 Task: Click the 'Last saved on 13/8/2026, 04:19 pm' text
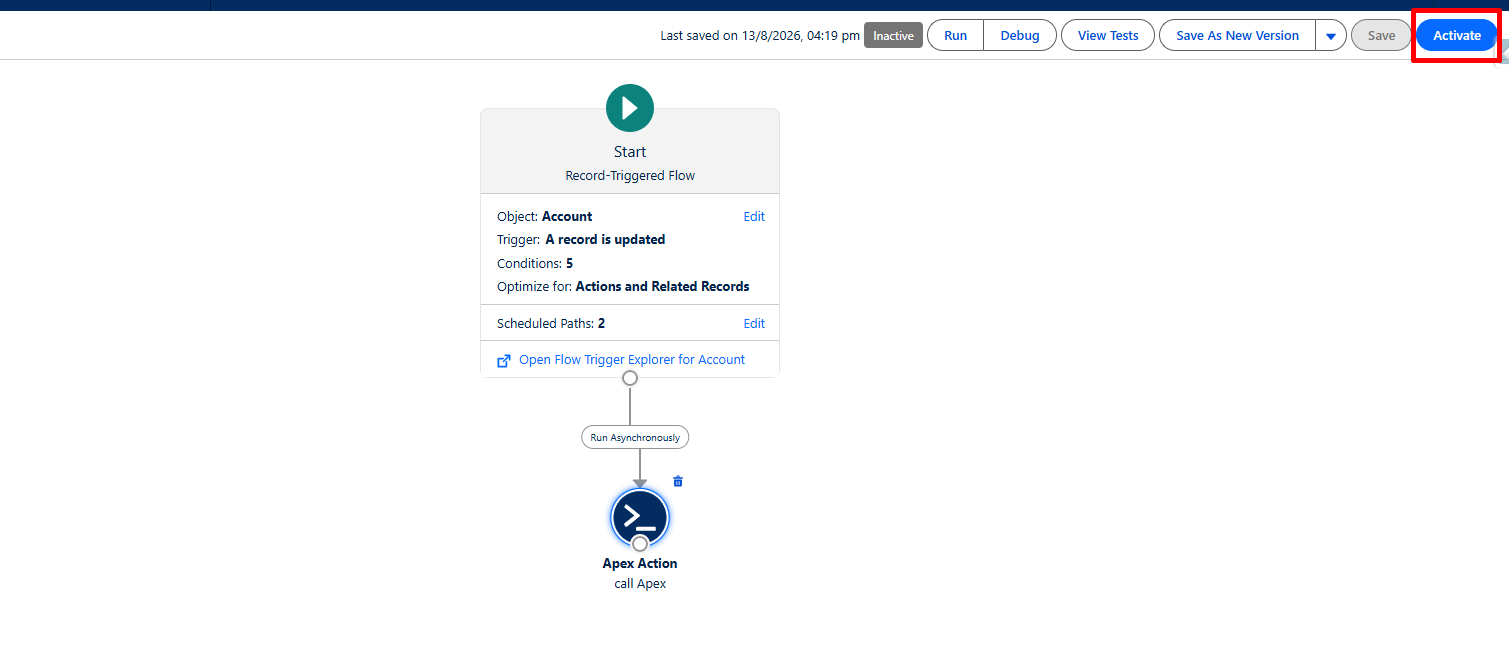click(760, 36)
